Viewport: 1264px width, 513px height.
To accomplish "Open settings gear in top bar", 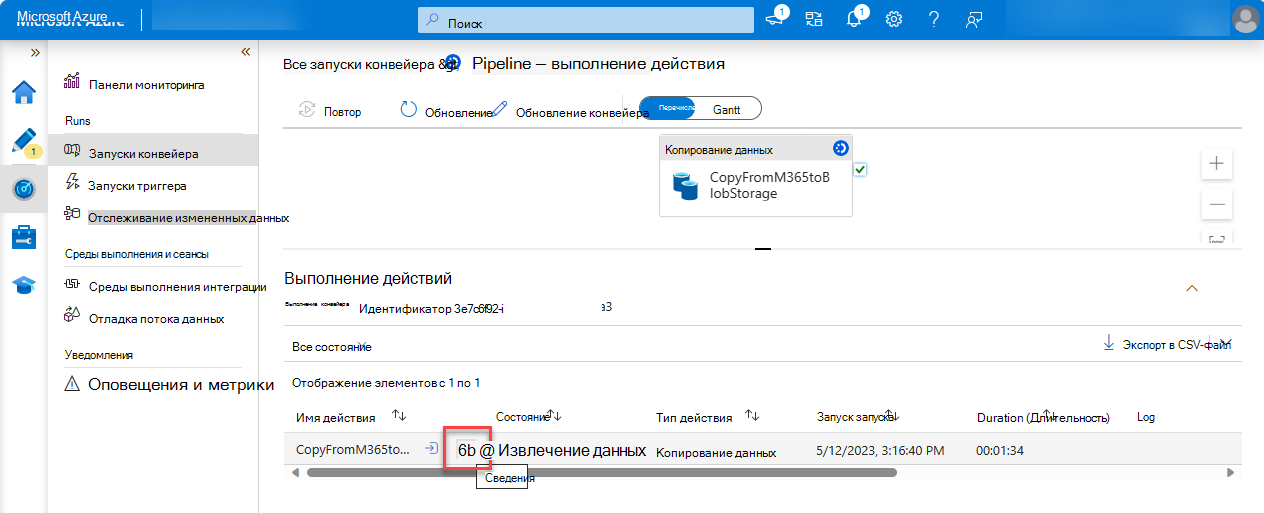I will click(894, 19).
